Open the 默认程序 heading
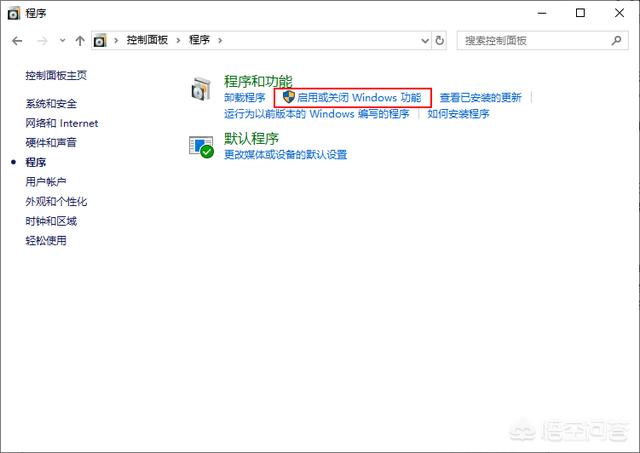 251,139
